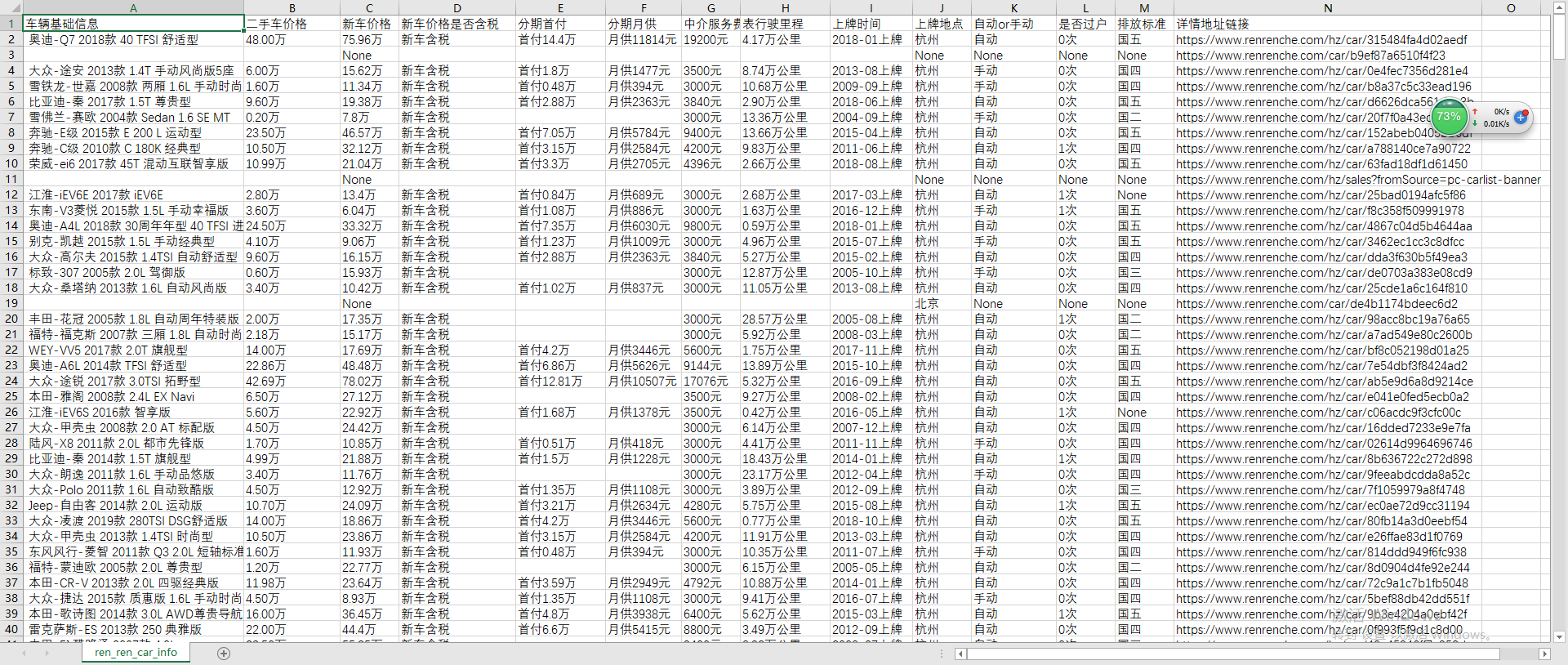1568x665 pixels.
Task: Select cell 本田-雅阁 2008款 2.4L EX Navi
Action: click(x=133, y=396)
